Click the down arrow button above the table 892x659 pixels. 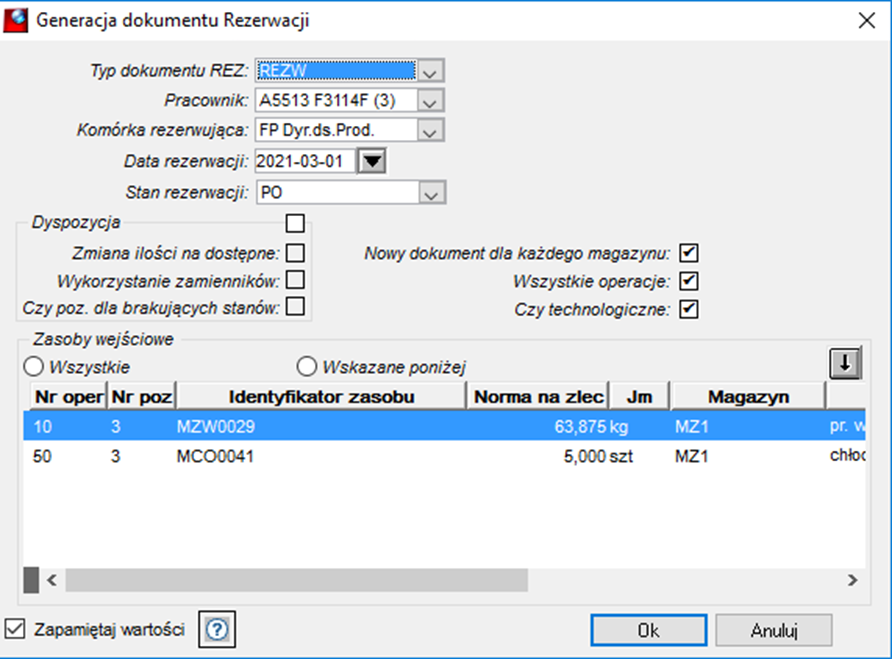[845, 363]
